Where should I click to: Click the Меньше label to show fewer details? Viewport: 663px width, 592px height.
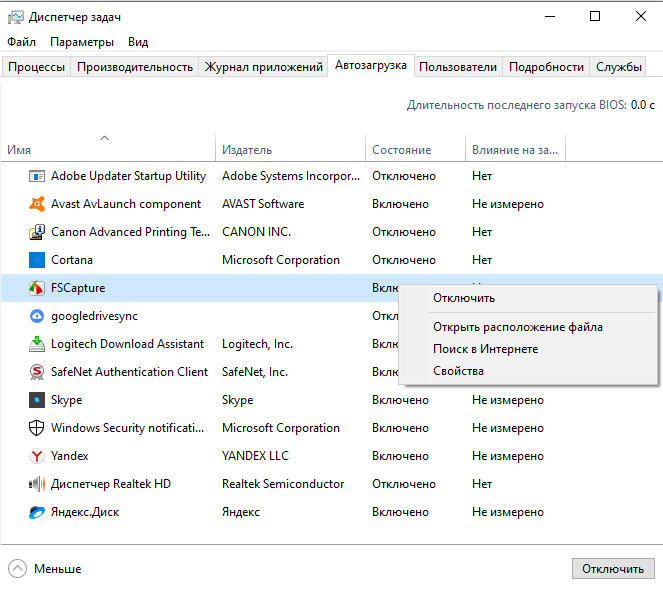pyautogui.click(x=58, y=569)
